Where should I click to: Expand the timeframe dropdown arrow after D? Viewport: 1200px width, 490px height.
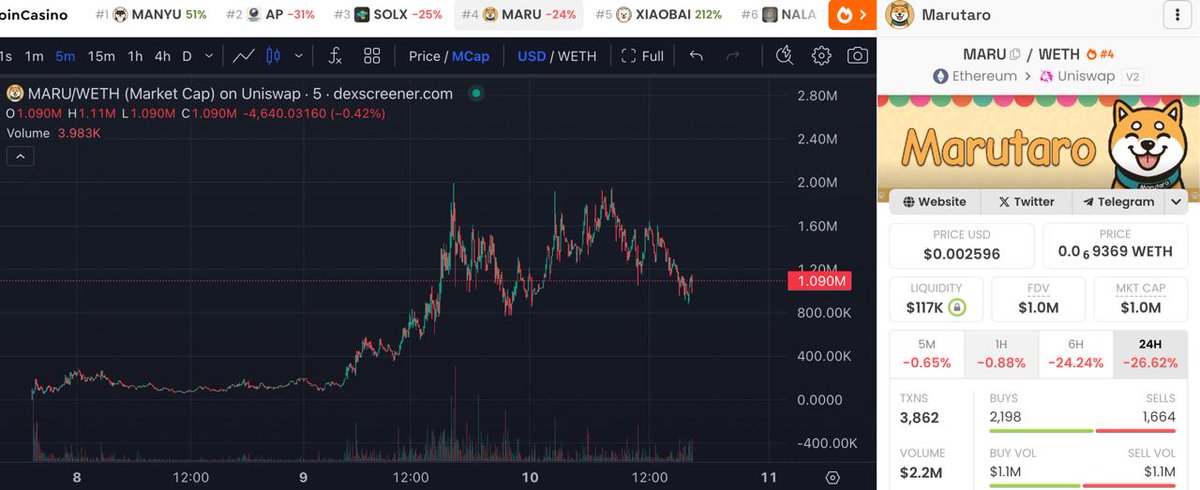207,56
